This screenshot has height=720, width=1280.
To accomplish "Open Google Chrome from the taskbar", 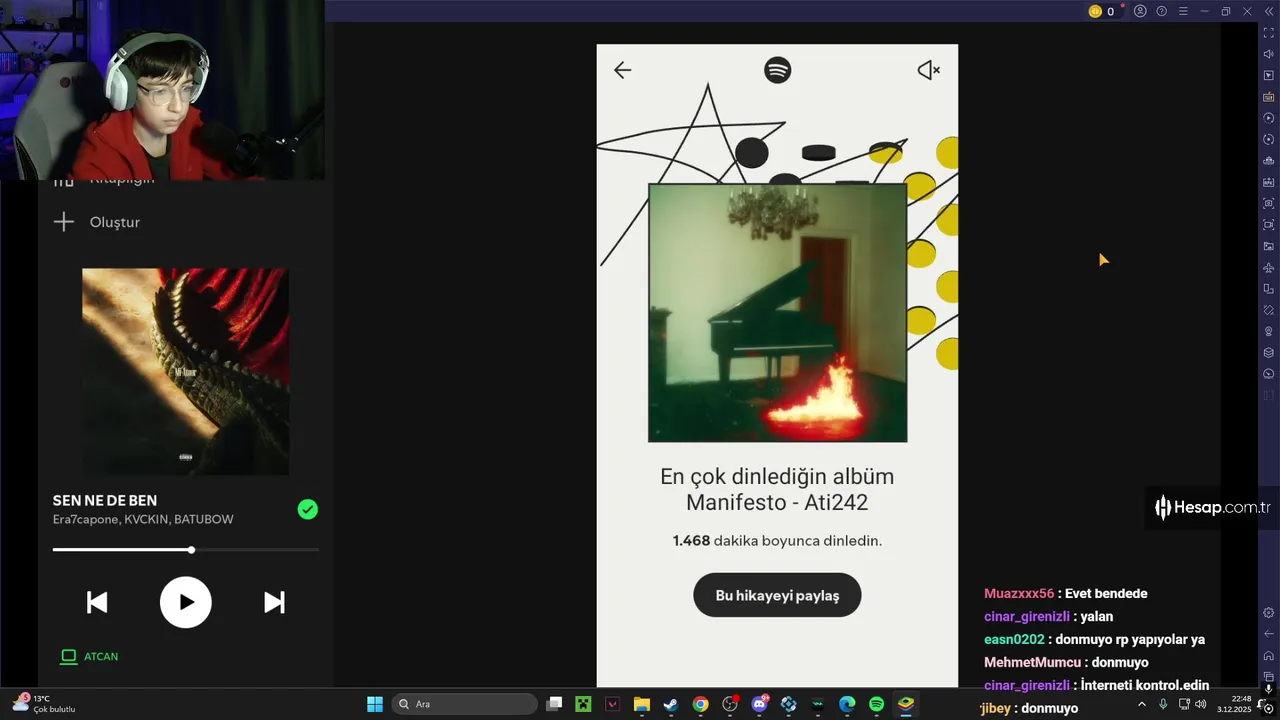I will (x=700, y=704).
